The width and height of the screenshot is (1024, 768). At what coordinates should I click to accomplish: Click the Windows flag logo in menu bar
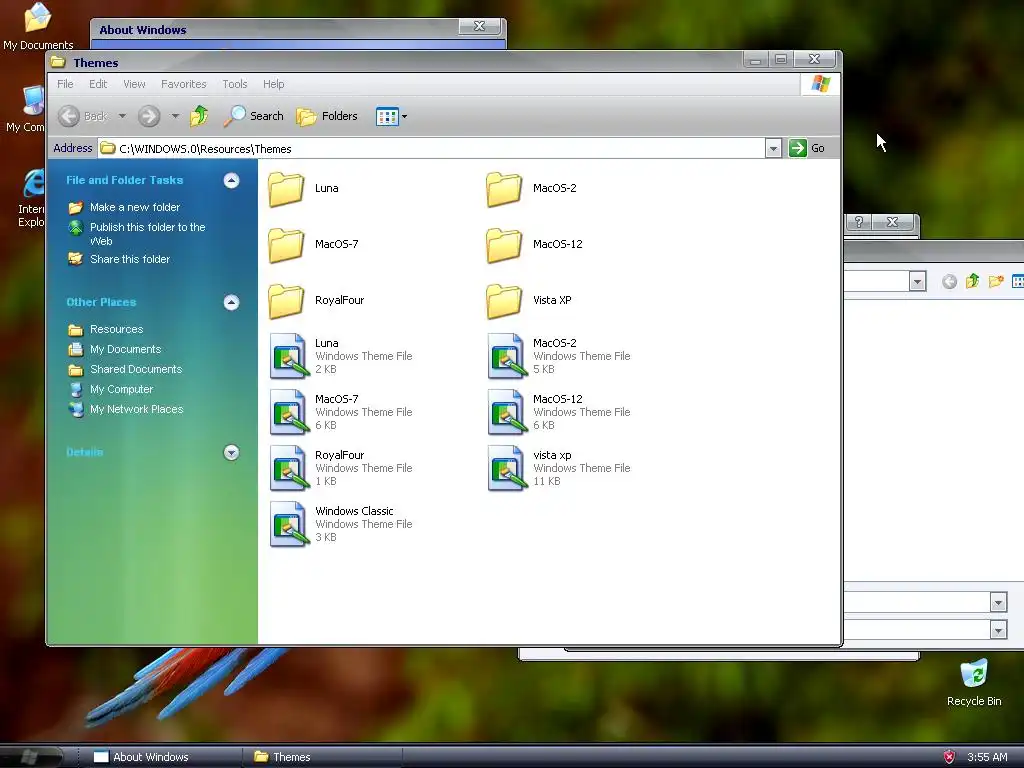coord(820,84)
